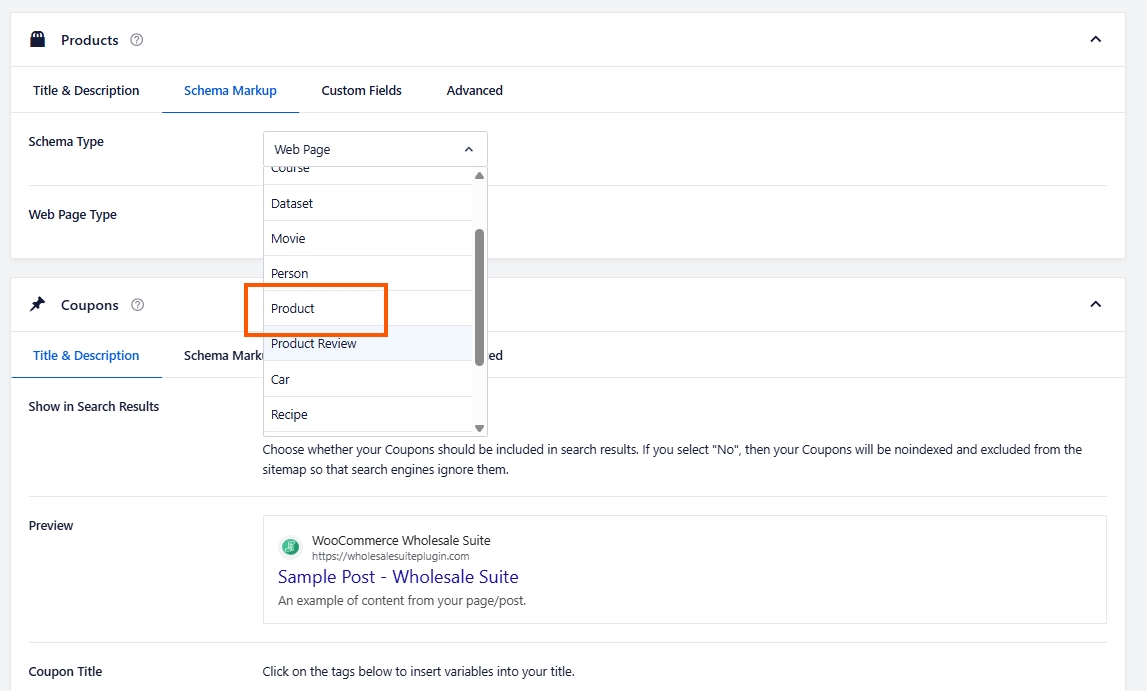Open the Products Advanced tab
Screen dimensions: 1147x691
pos(474,91)
